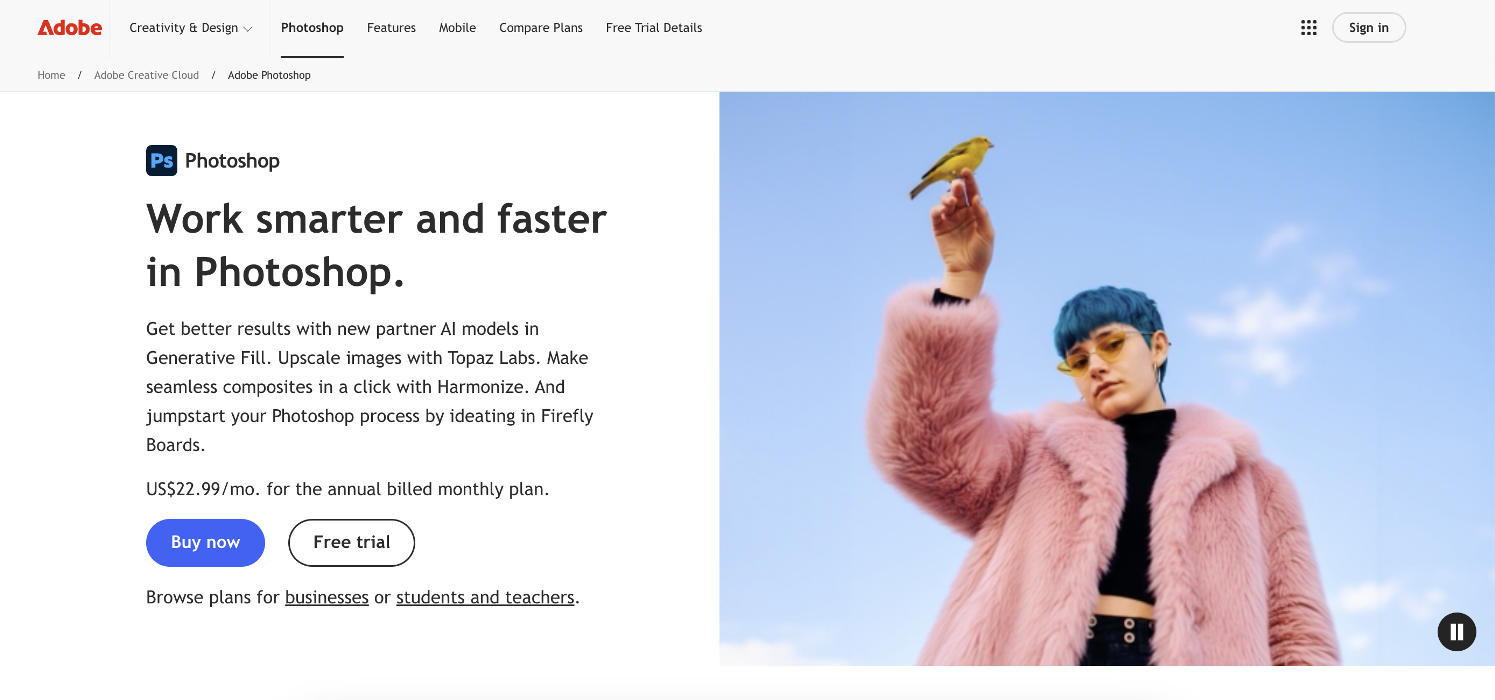Select the Photoshop tab
1495x700 pixels.
coord(312,28)
